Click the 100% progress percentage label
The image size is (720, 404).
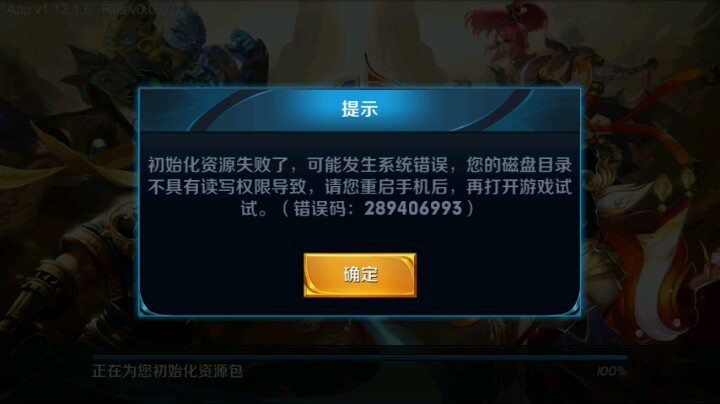coord(612,371)
